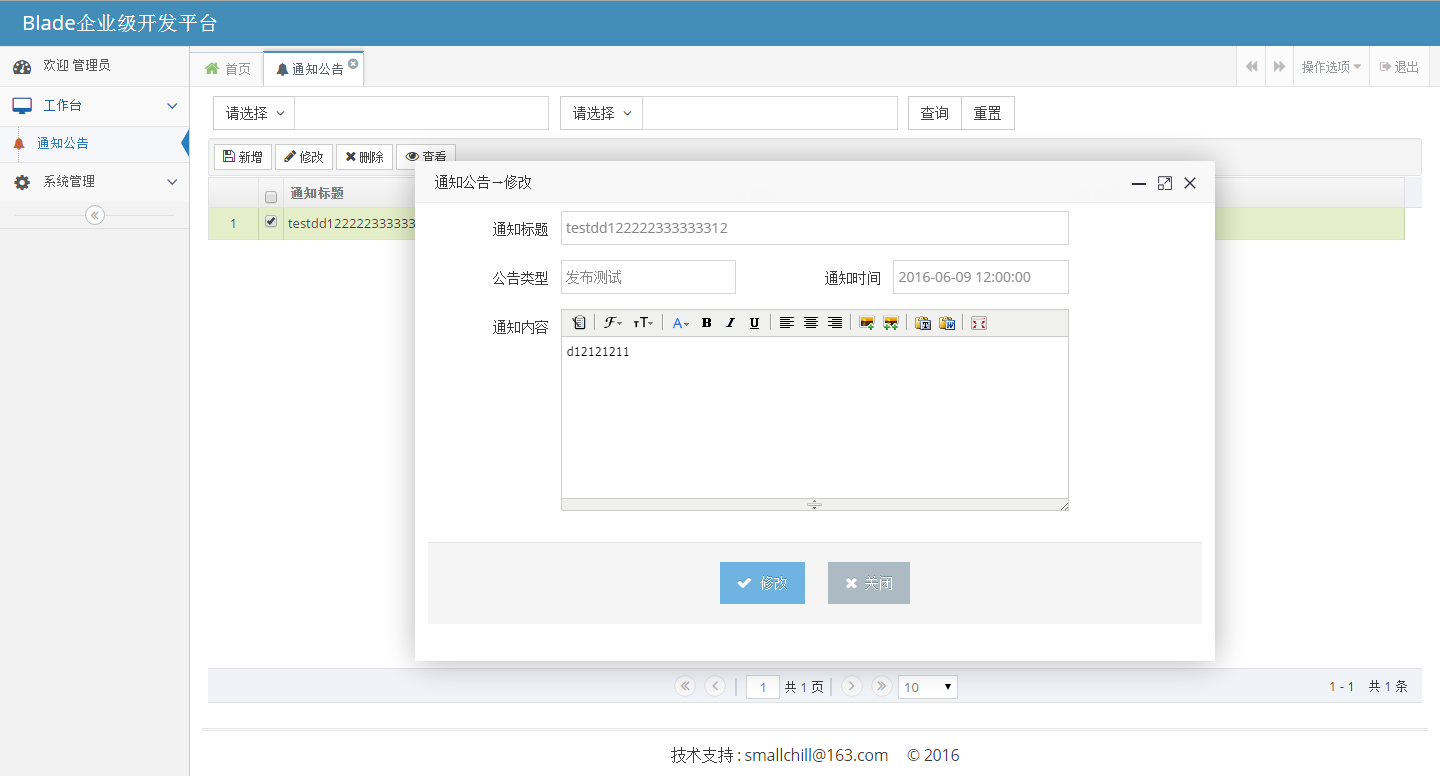Click the 删除 toolbar button
The width and height of the screenshot is (1440, 776).
point(364,157)
